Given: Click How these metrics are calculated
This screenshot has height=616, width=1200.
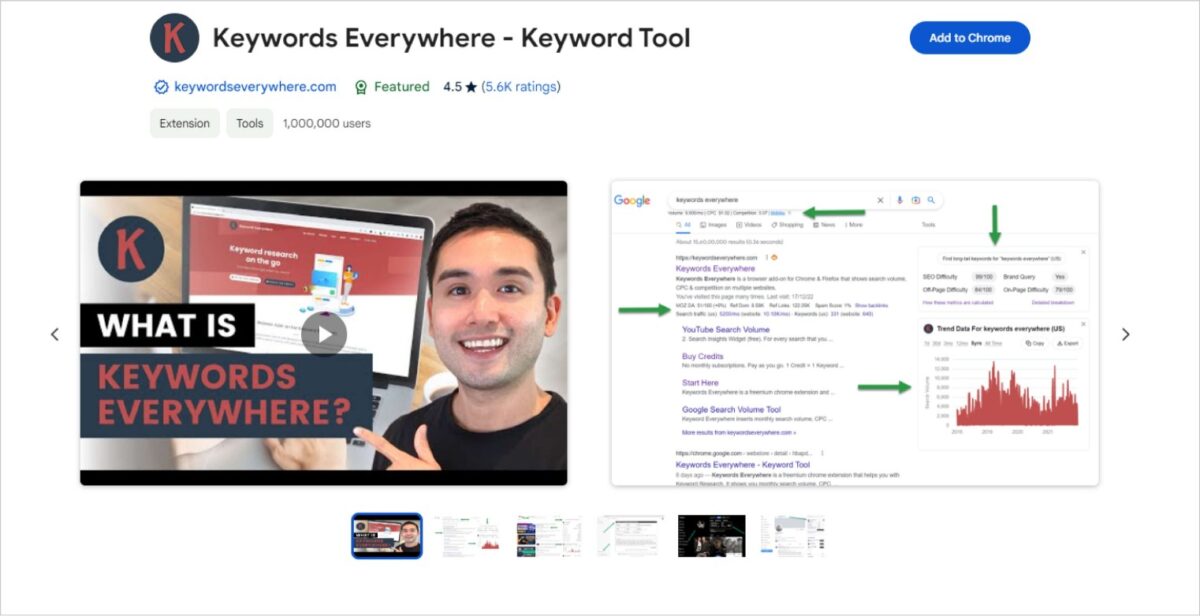Looking at the screenshot, I should coord(958,302).
